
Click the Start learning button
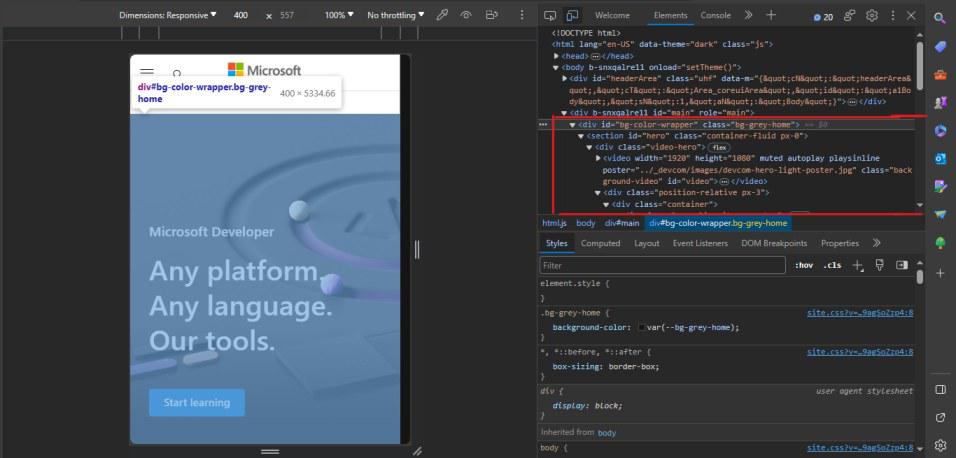pos(196,402)
